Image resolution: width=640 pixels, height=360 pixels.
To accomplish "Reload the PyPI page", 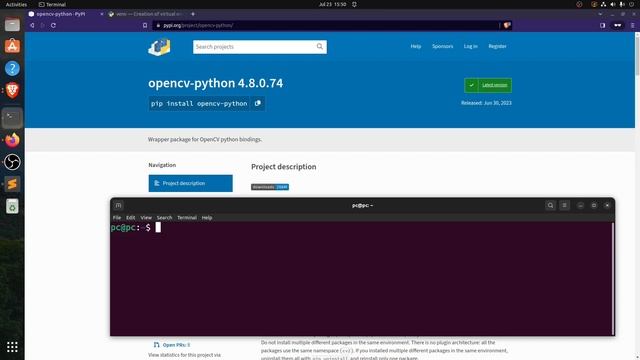I will [x=53, y=25].
